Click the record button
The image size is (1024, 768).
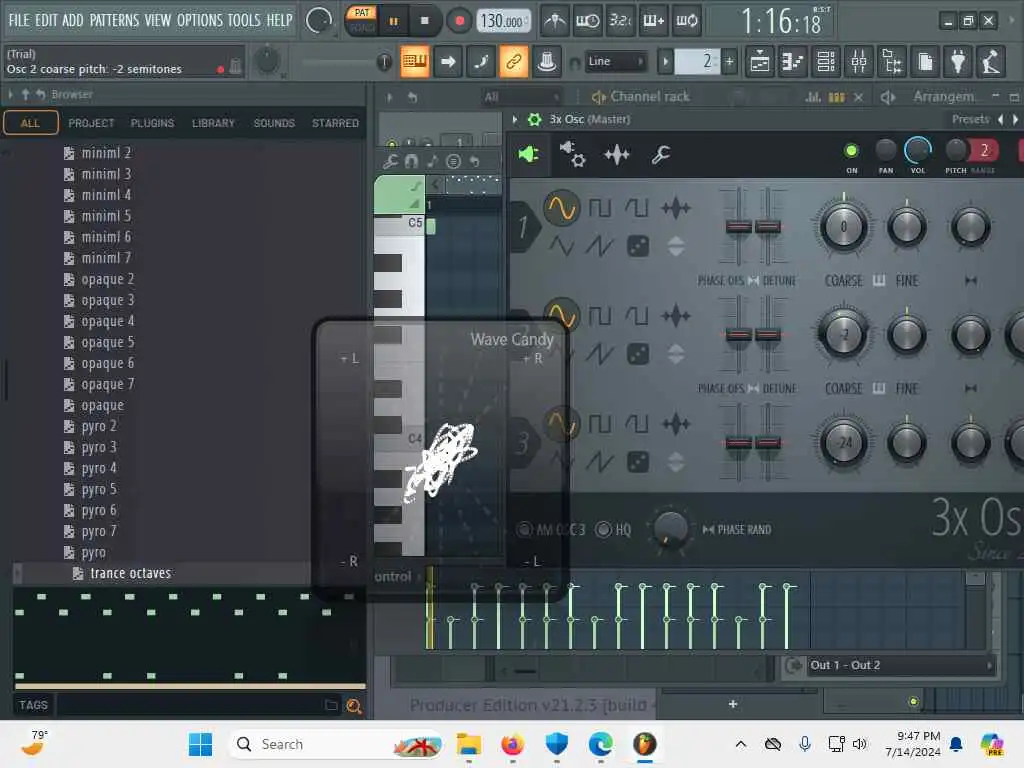459,21
